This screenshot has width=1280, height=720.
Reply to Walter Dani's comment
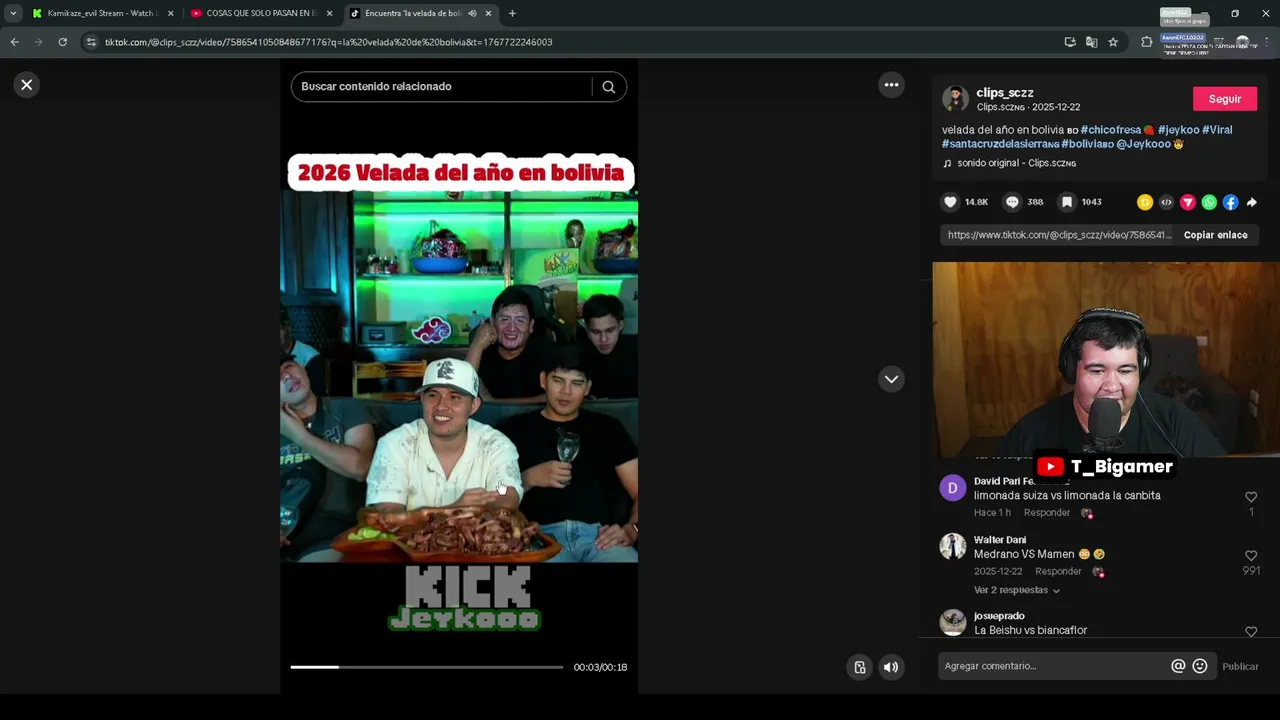click(1058, 572)
